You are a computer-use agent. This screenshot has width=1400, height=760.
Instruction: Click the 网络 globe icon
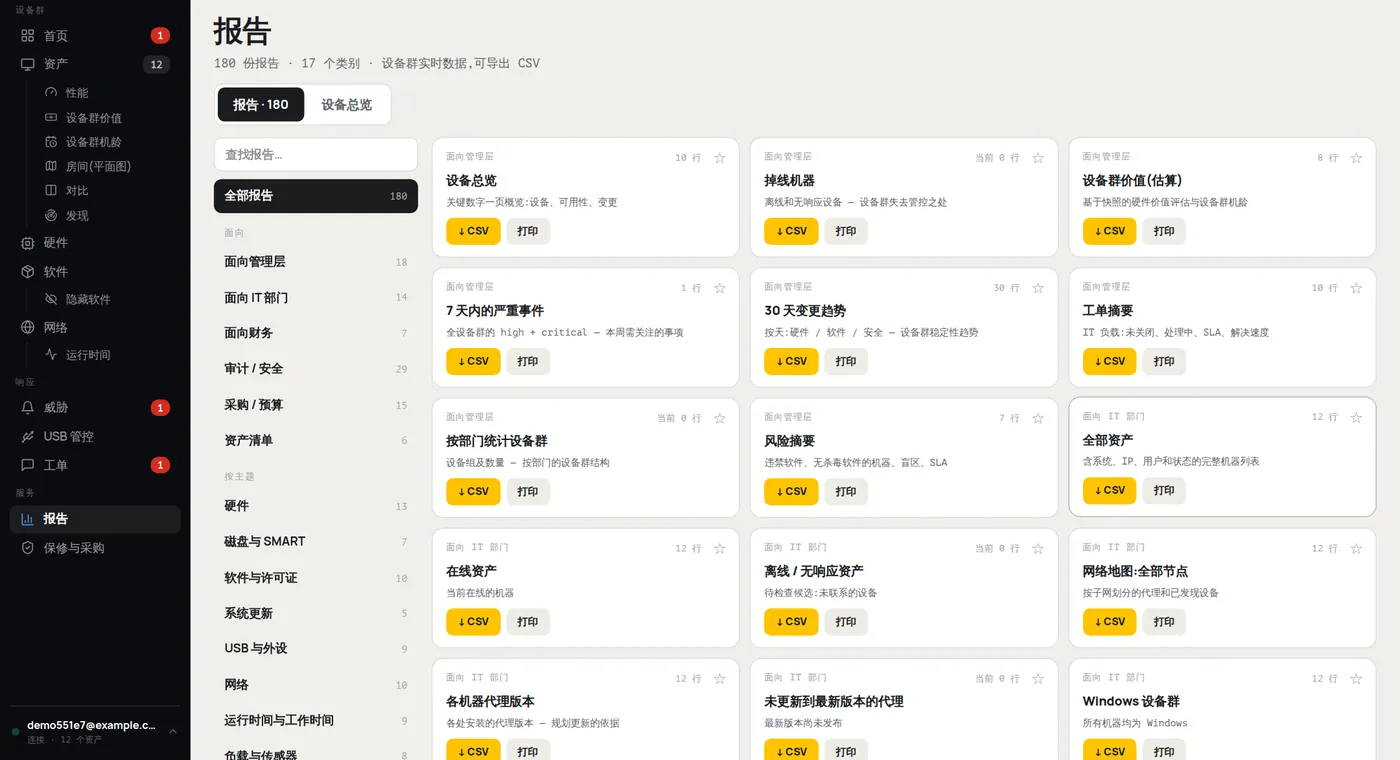(x=28, y=328)
